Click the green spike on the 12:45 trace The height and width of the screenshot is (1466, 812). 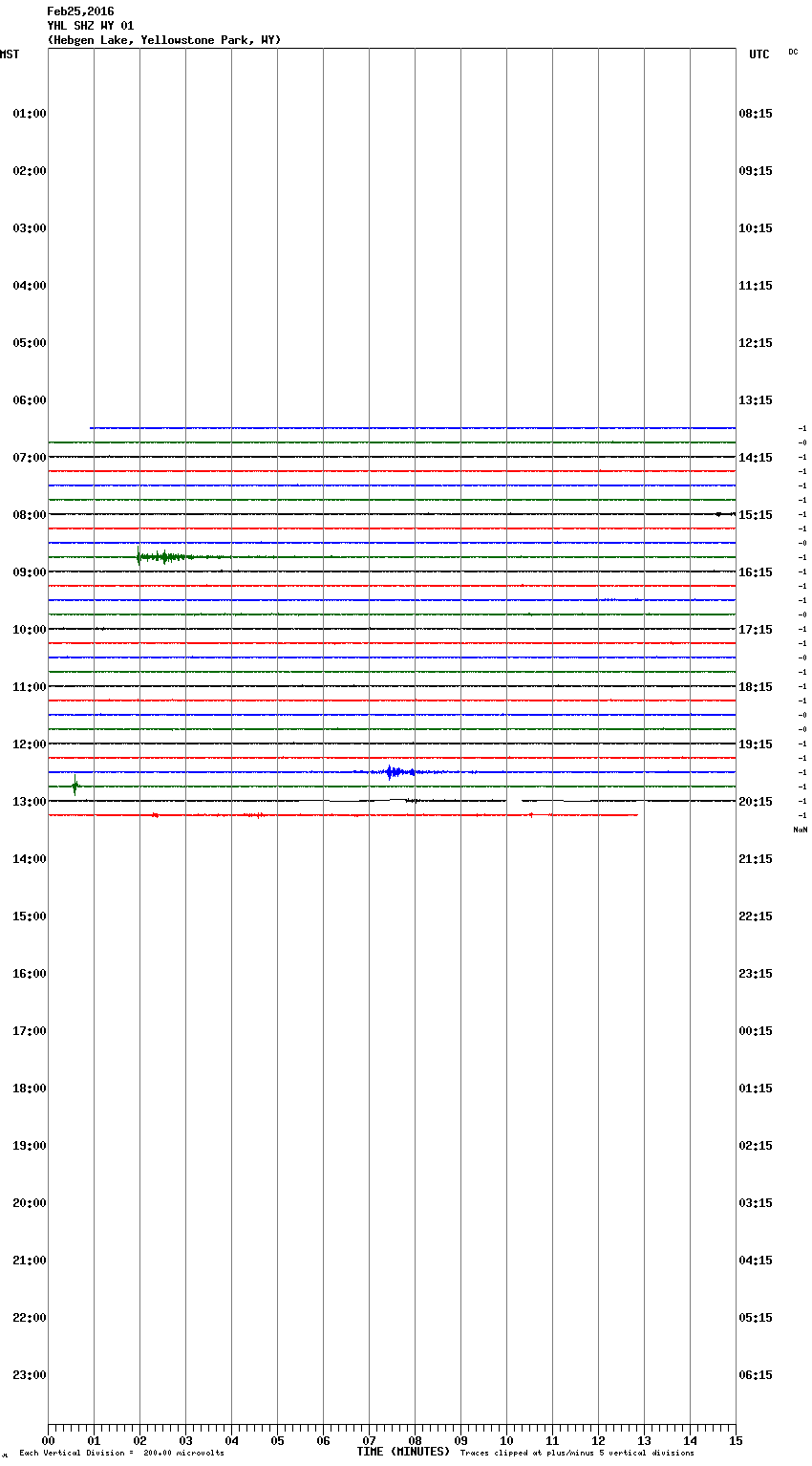(75, 787)
